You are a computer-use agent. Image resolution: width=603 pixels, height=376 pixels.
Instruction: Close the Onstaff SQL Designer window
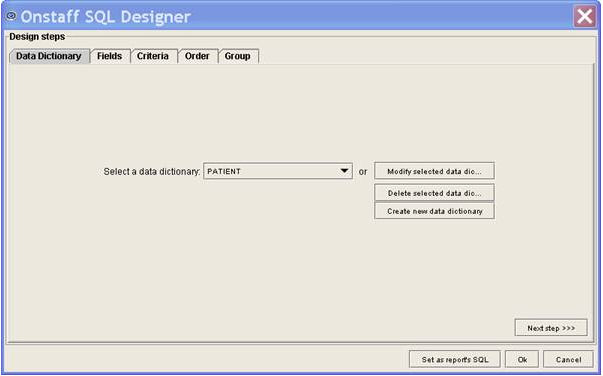point(585,17)
